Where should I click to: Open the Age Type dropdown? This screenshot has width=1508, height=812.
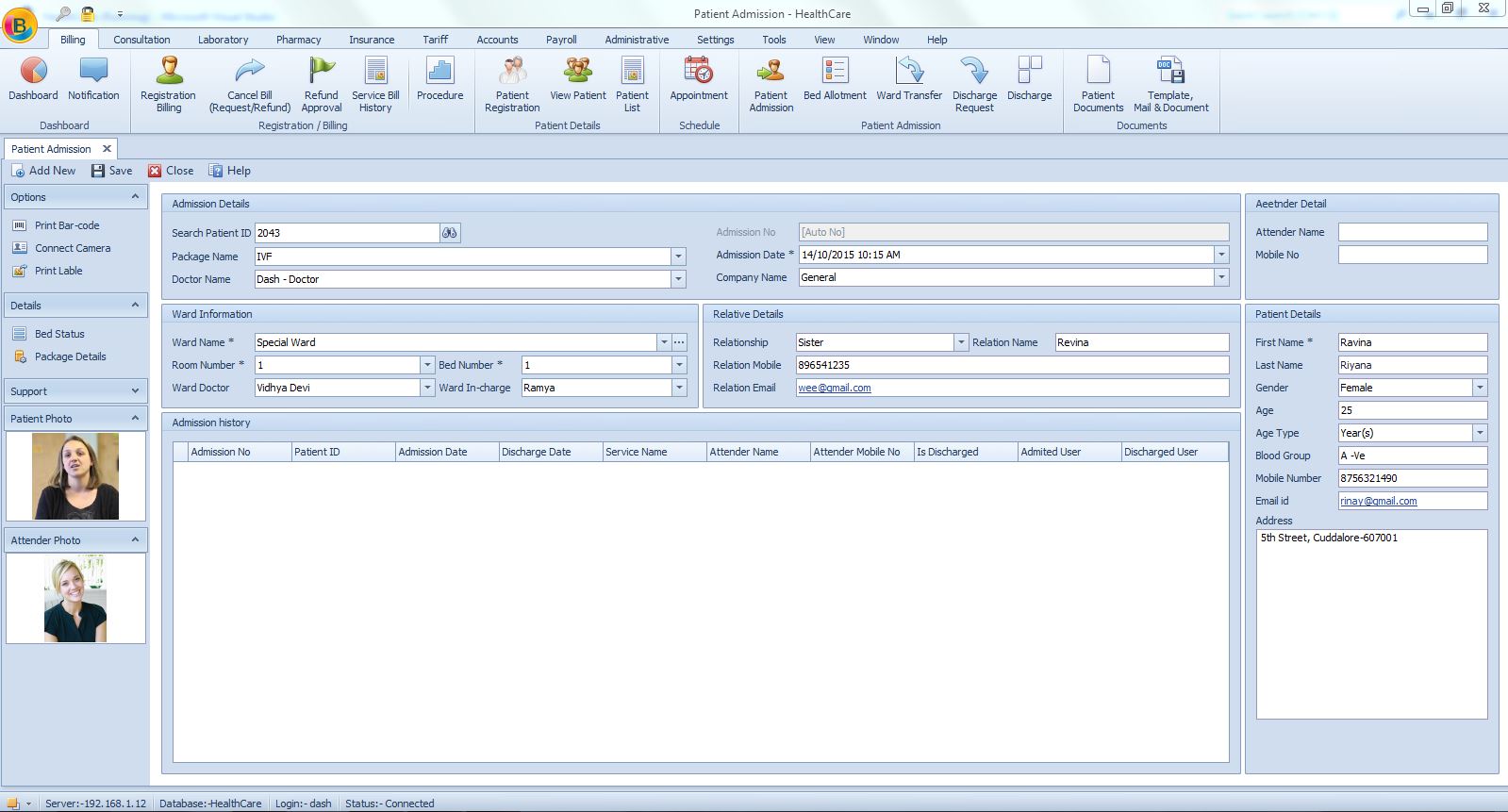(x=1480, y=433)
